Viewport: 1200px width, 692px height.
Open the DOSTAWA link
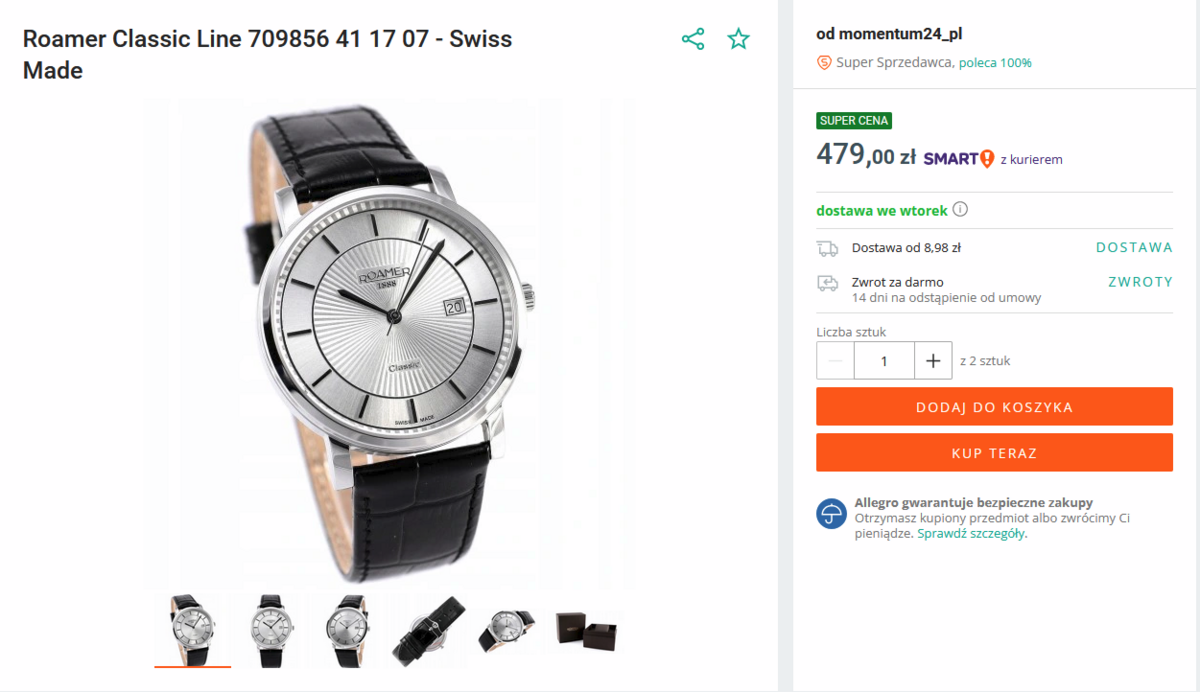1134,247
